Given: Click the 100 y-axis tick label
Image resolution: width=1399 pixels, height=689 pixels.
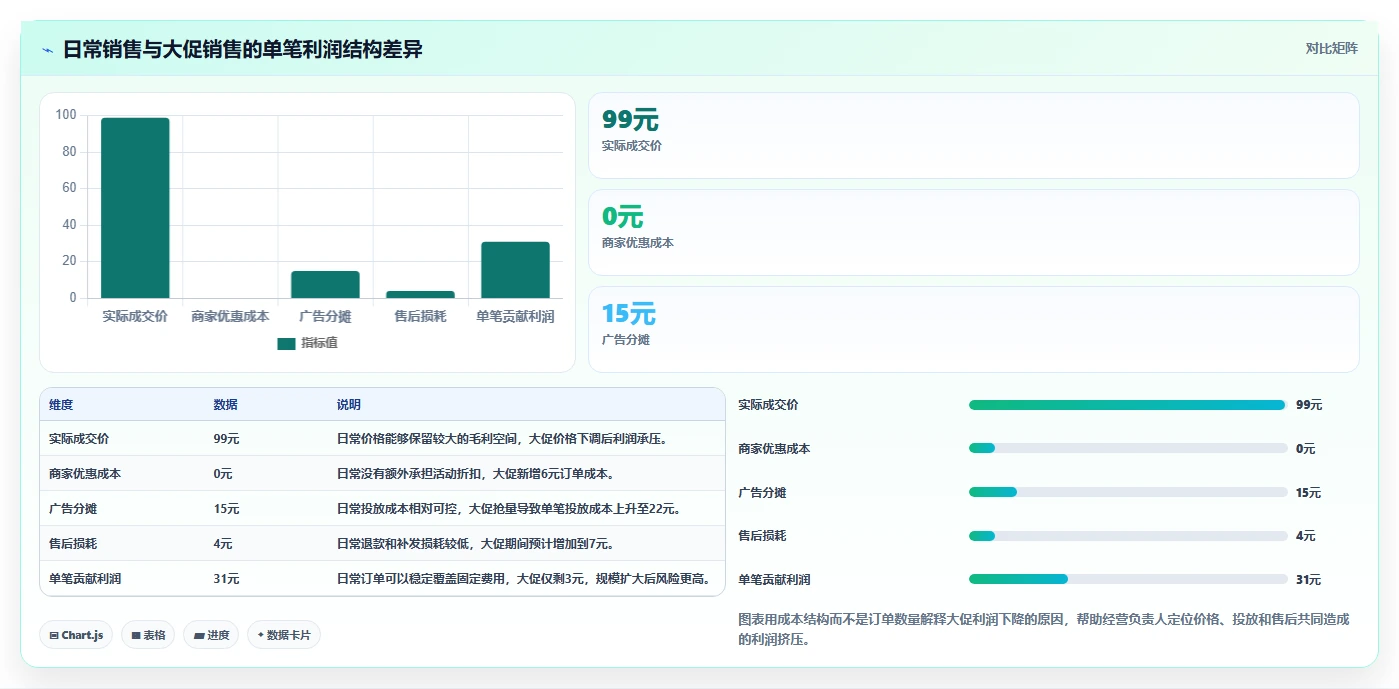Looking at the screenshot, I should pos(66,115).
